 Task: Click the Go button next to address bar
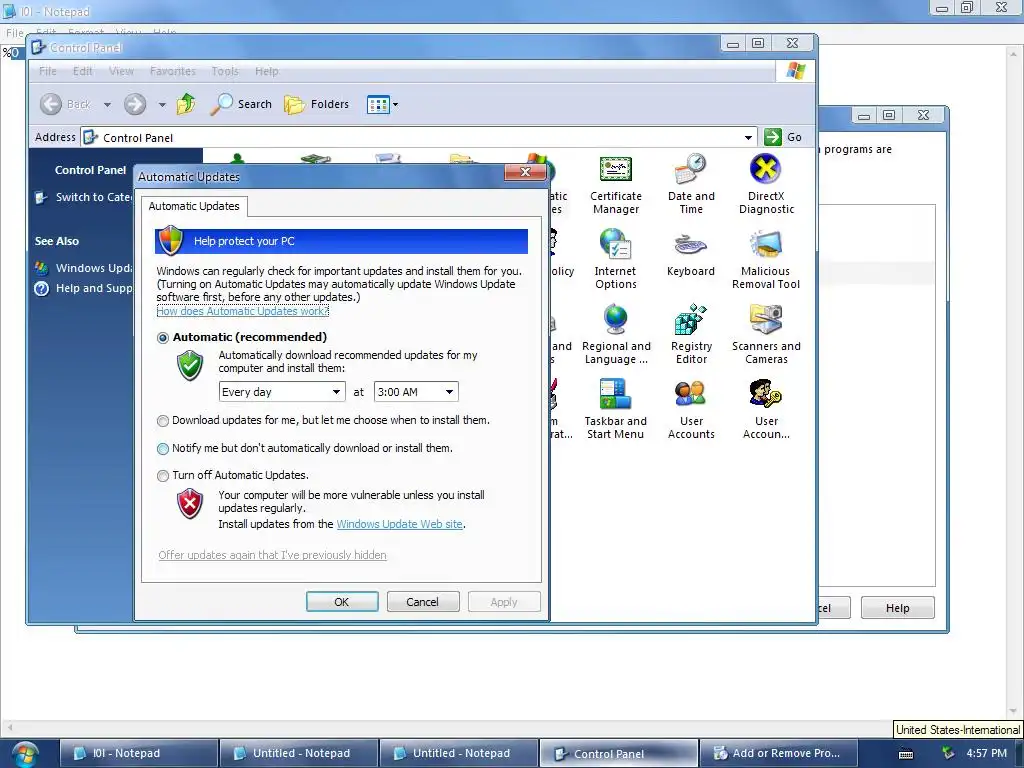783,137
